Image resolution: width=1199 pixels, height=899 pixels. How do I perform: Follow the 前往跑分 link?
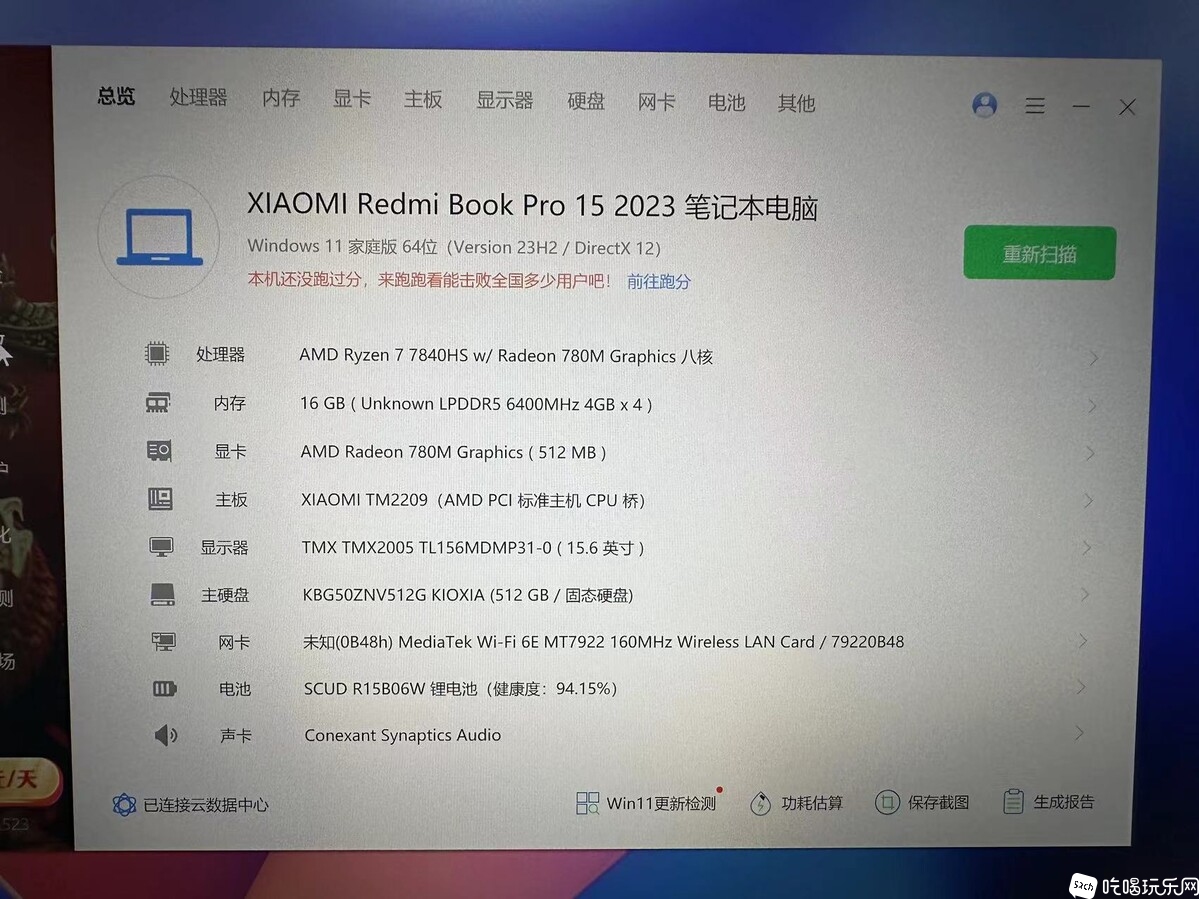pyautogui.click(x=658, y=281)
